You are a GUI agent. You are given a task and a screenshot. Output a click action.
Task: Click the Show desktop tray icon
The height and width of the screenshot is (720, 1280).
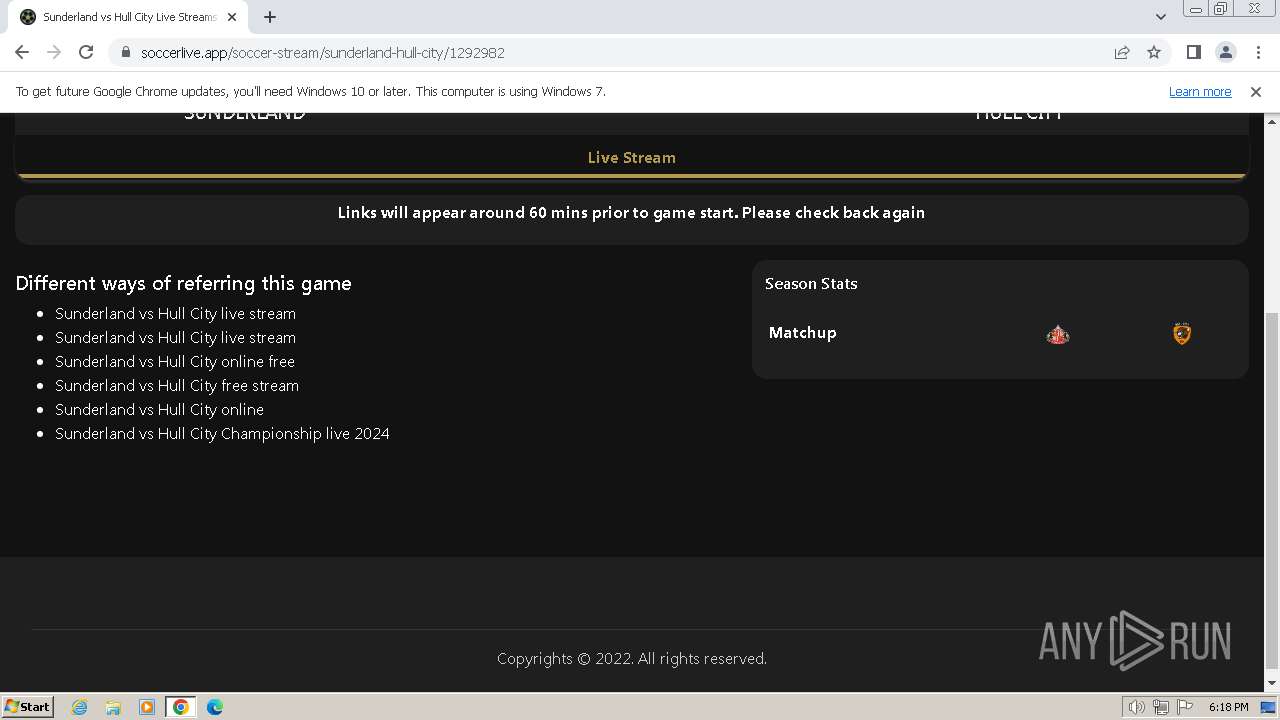pos(1268,707)
